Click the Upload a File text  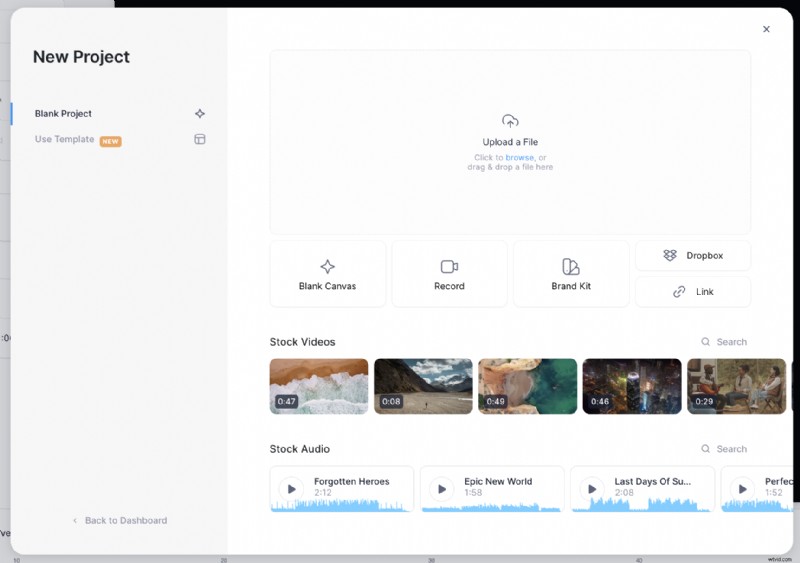pyautogui.click(x=510, y=142)
